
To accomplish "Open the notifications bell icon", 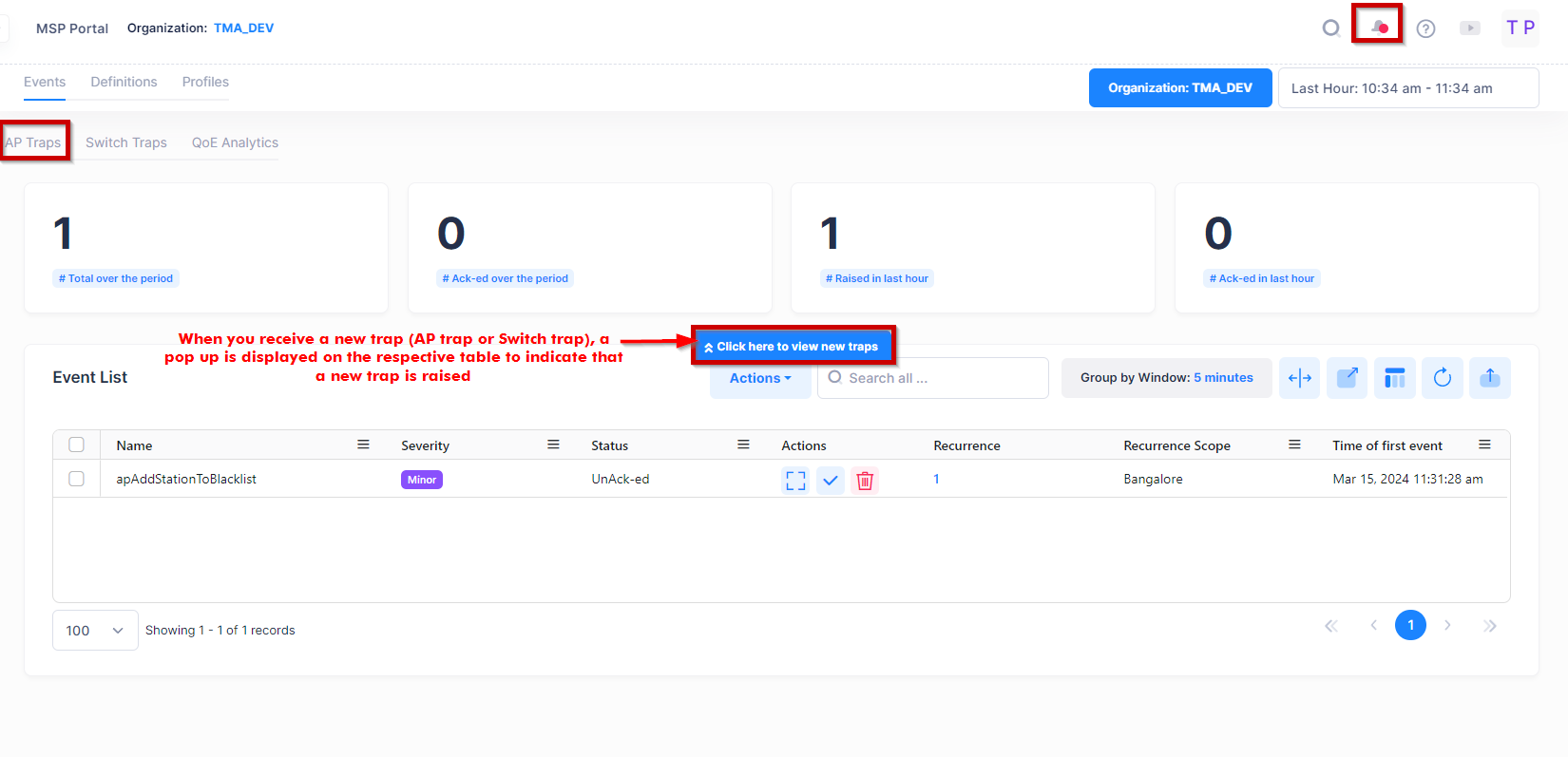I will [1378, 28].
